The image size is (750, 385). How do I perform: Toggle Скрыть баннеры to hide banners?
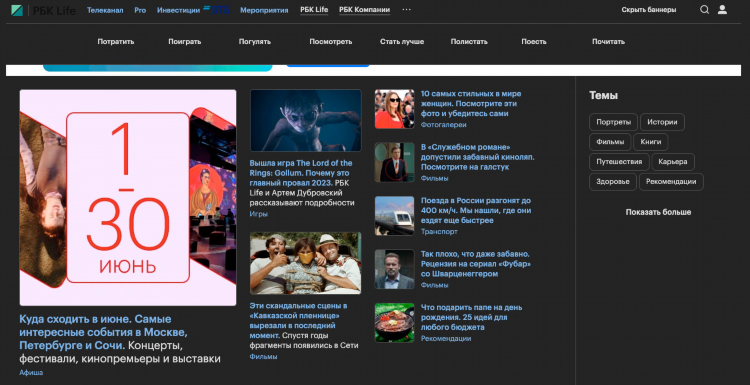(649, 10)
